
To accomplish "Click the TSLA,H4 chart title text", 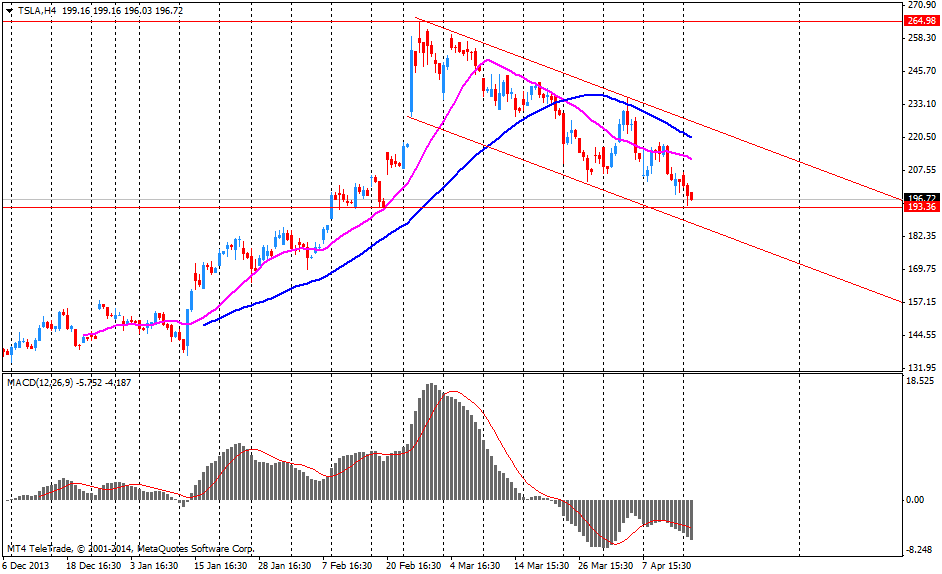I will tap(37, 11).
